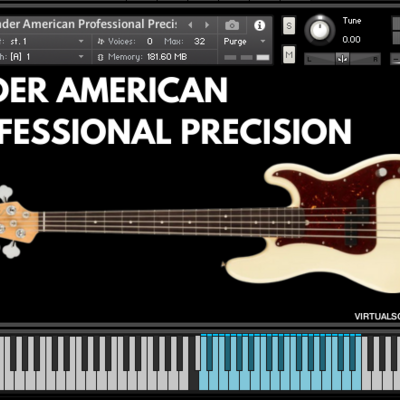The image size is (400, 400).
Task: Go to the next instrument with the right arrow
Action: [x=207, y=25]
